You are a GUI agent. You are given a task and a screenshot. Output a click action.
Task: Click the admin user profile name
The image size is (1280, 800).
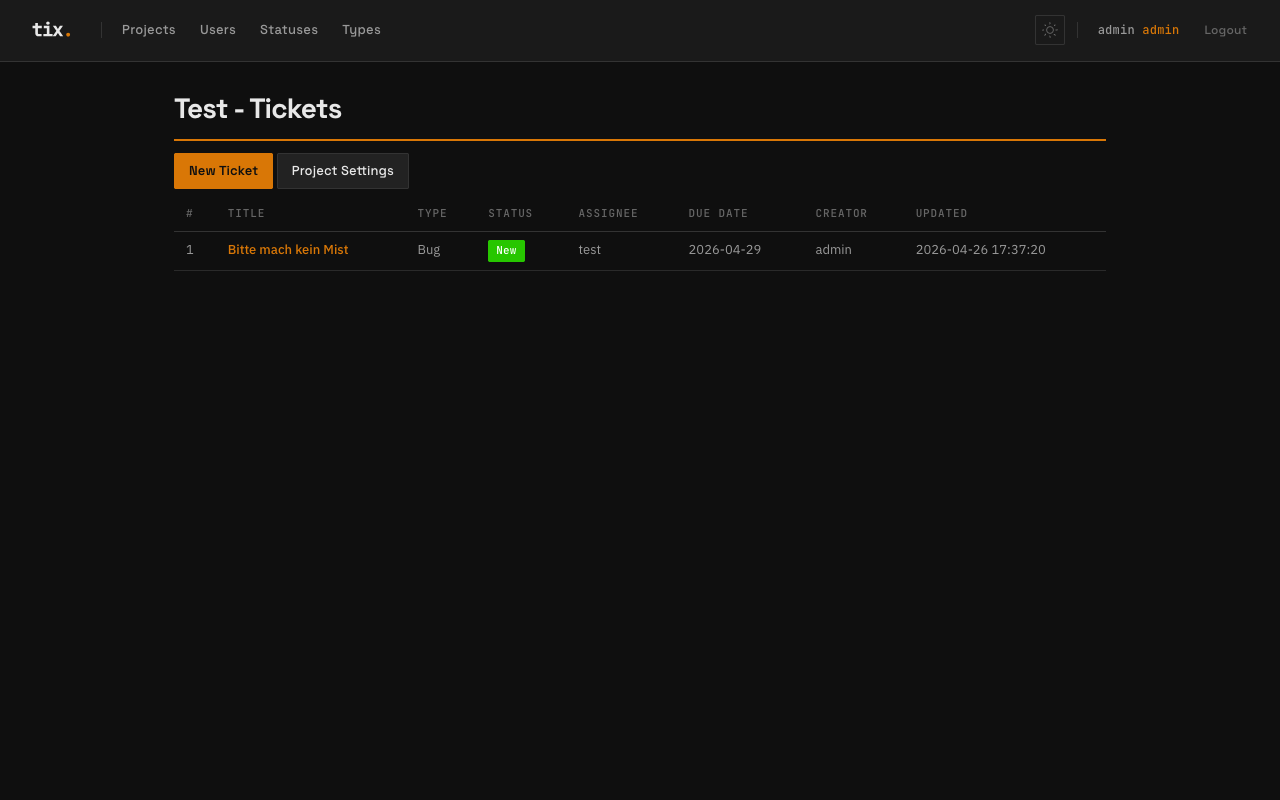[x=1138, y=30]
